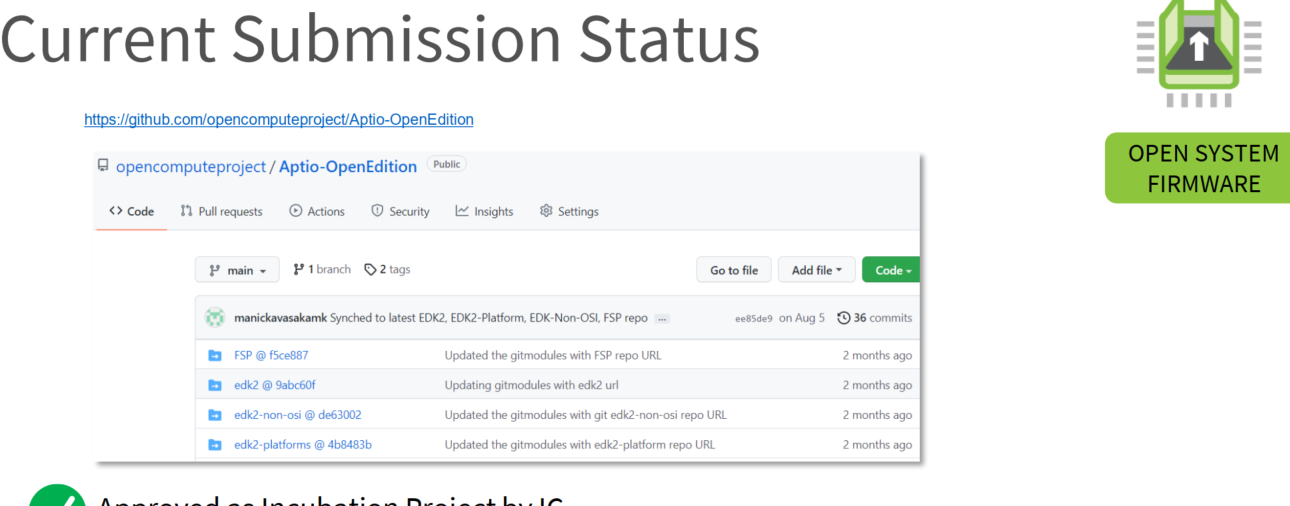View the 36 commits history
The width and height of the screenshot is (1290, 506).
(x=874, y=318)
